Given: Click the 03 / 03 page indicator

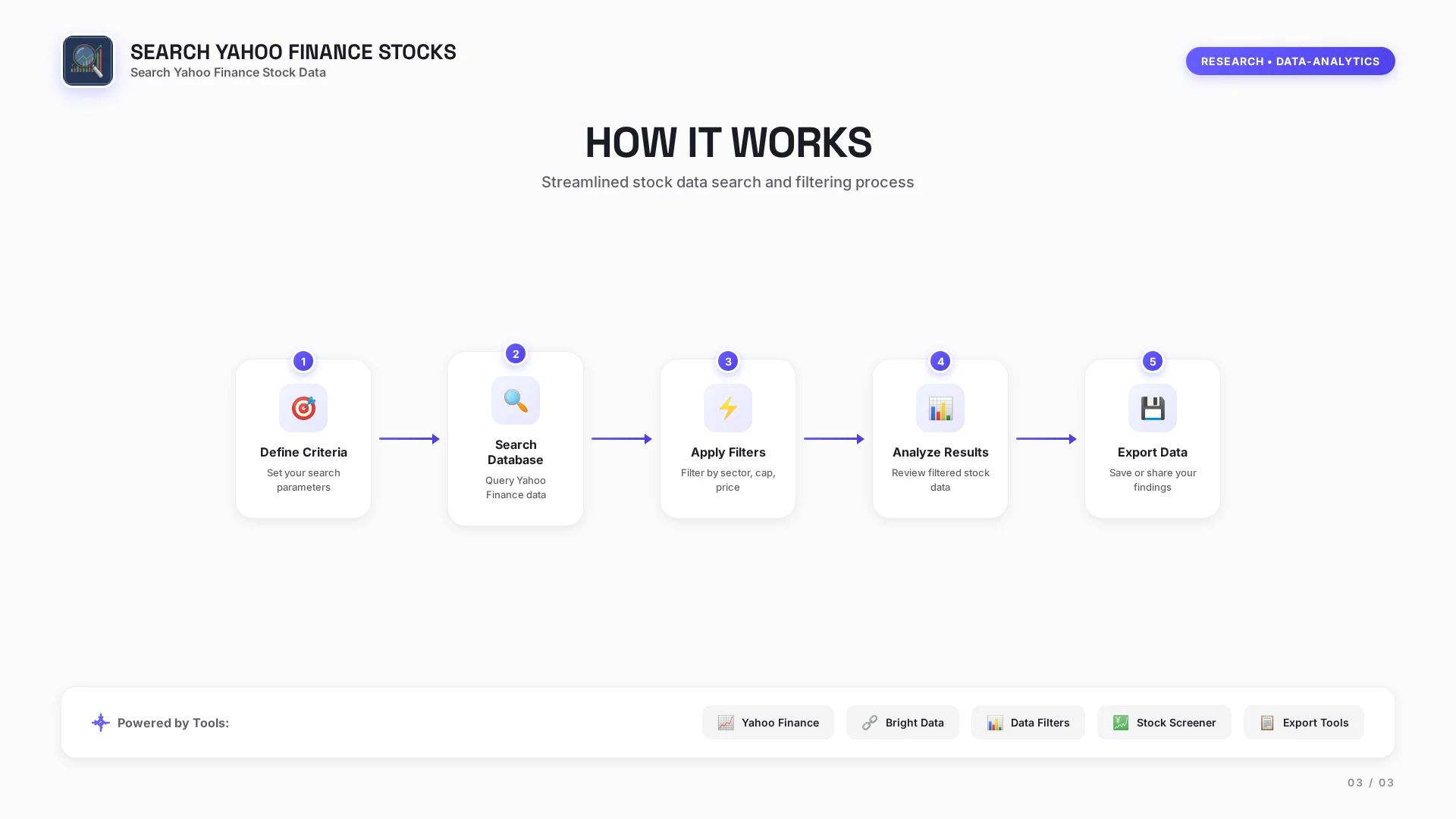Looking at the screenshot, I should pos(1370,783).
